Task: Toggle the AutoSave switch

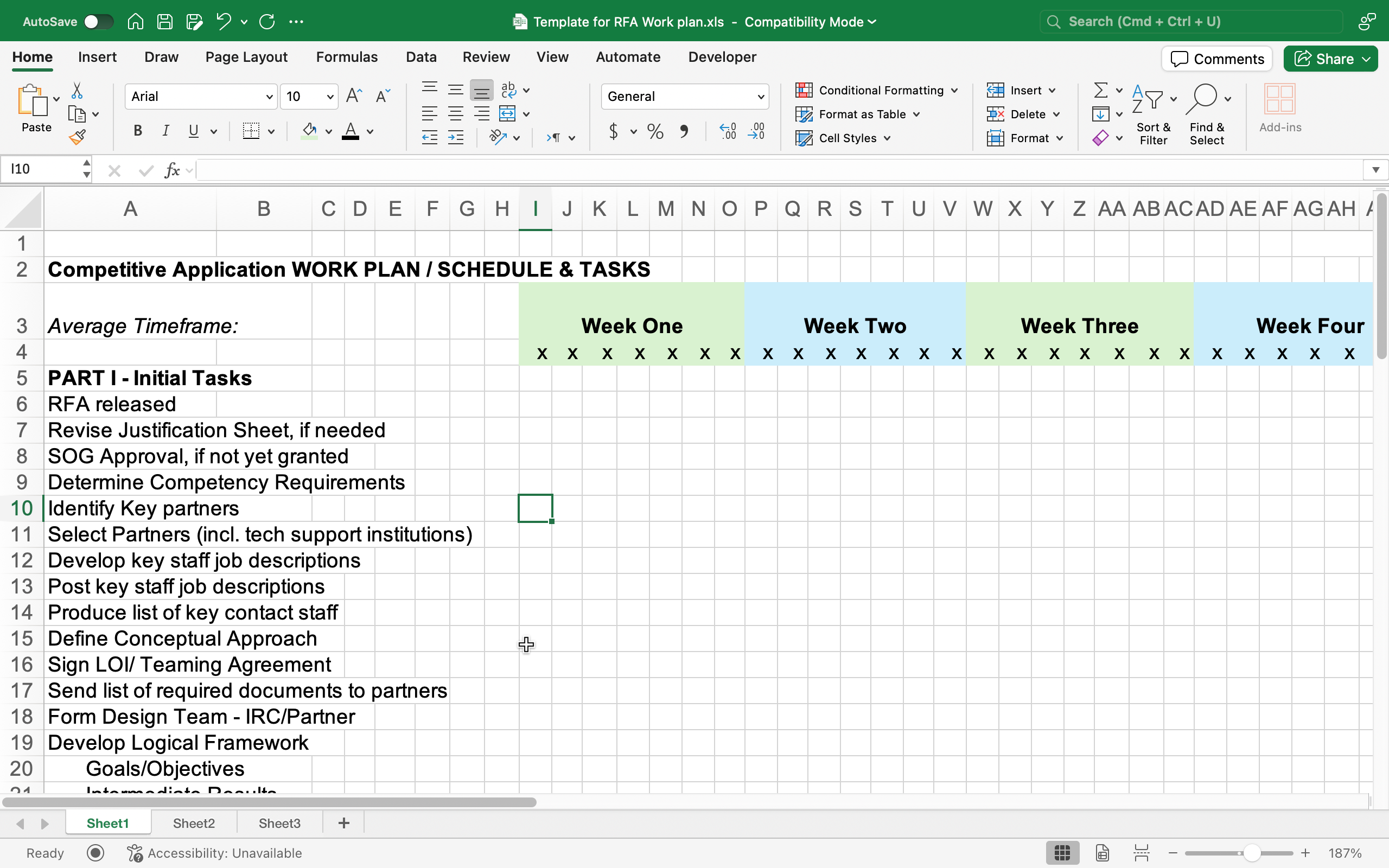Action: (98, 22)
